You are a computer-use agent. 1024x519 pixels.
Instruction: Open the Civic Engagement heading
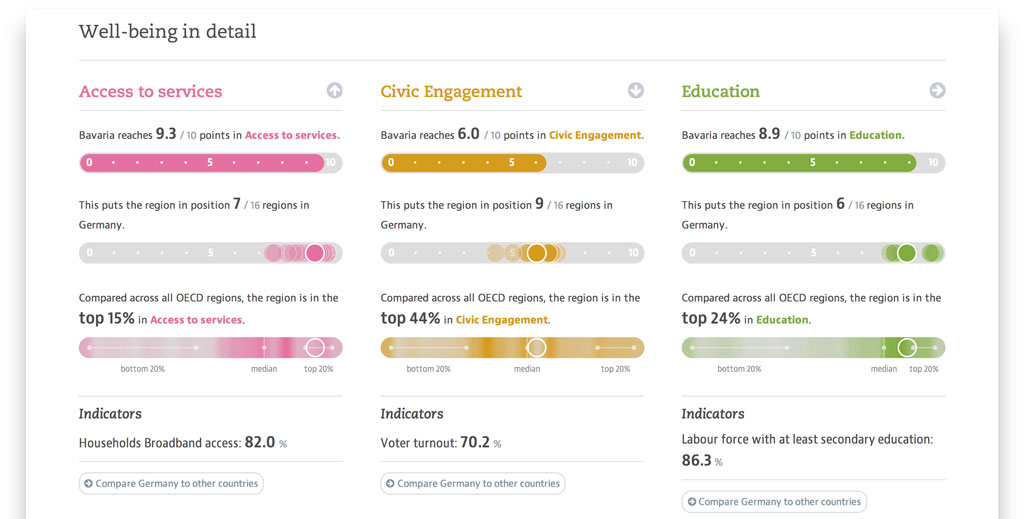click(x=451, y=92)
